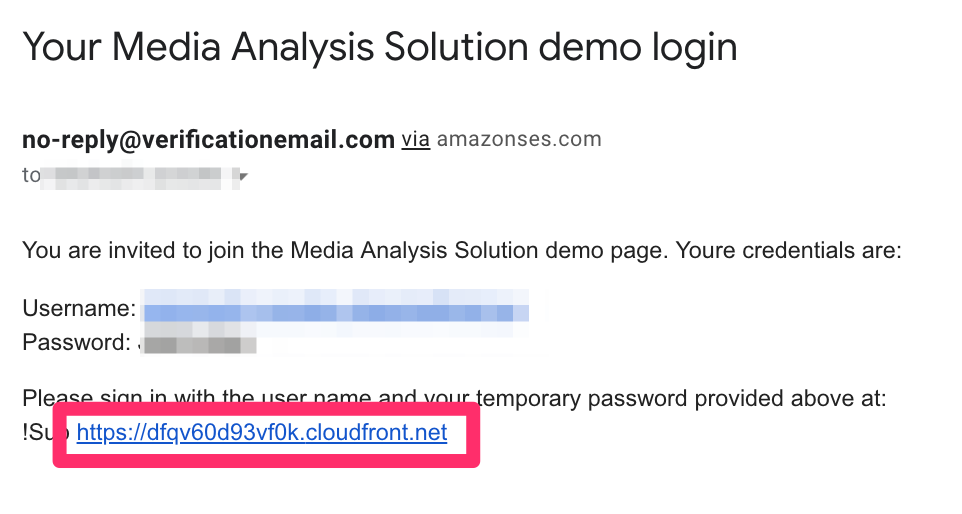The height and width of the screenshot is (514, 962).
Task: Click the "to" label under the sender
Action: [x=31, y=175]
